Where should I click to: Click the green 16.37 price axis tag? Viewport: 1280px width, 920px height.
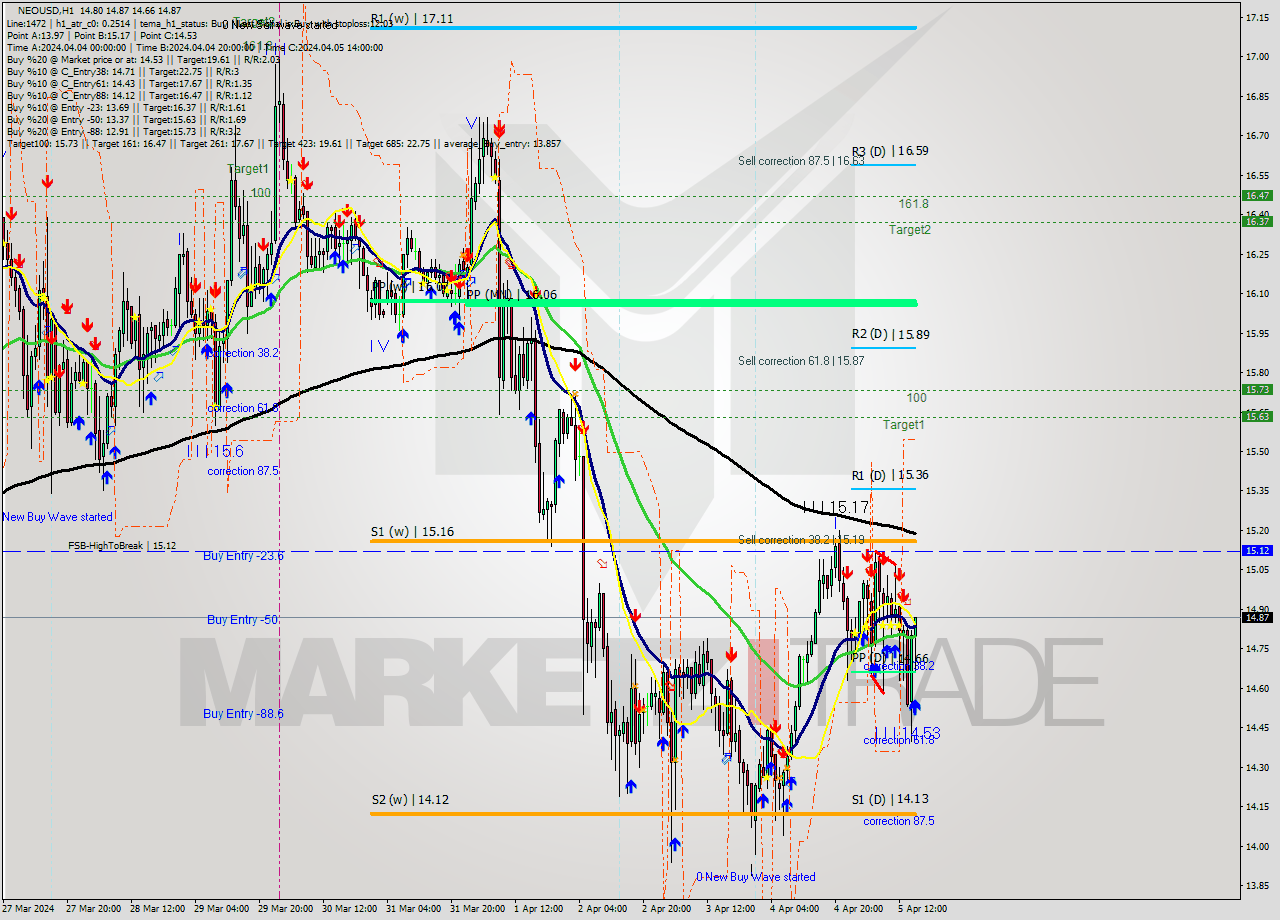point(1257,221)
